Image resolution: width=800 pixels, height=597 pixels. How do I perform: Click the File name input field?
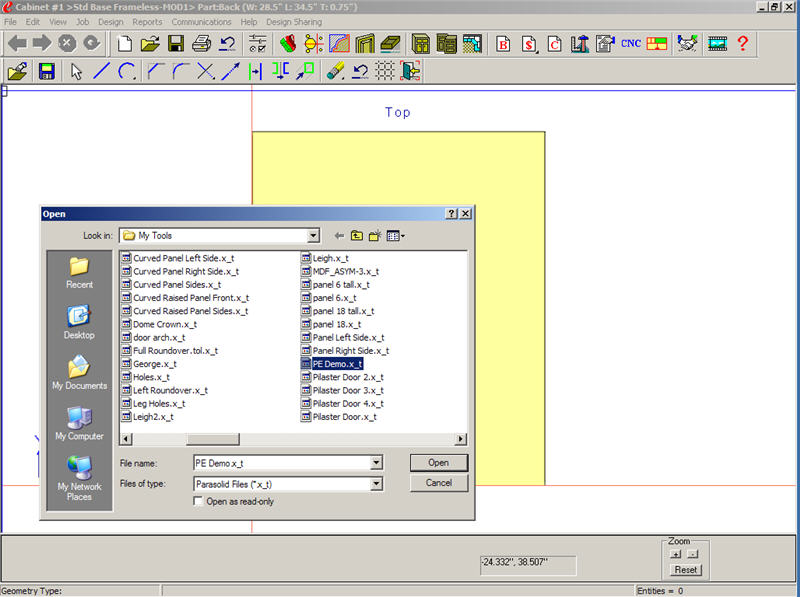282,463
